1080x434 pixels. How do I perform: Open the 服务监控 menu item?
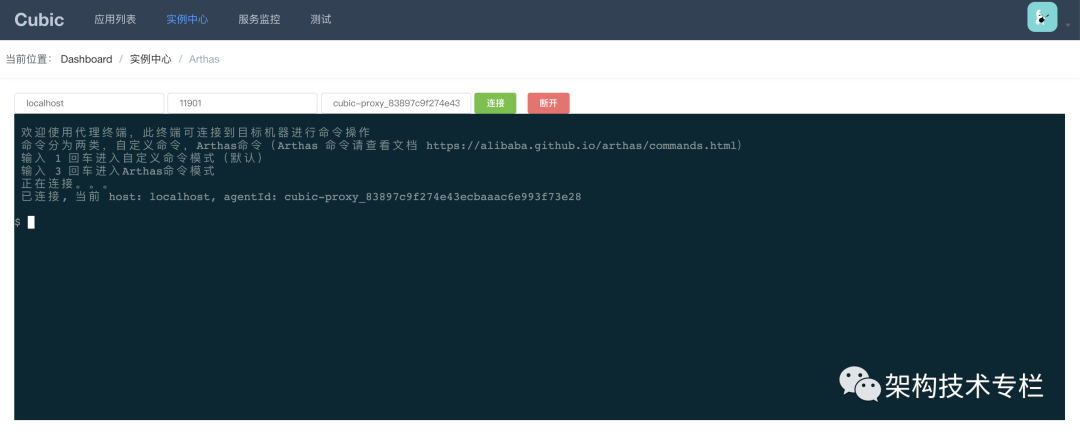259,19
